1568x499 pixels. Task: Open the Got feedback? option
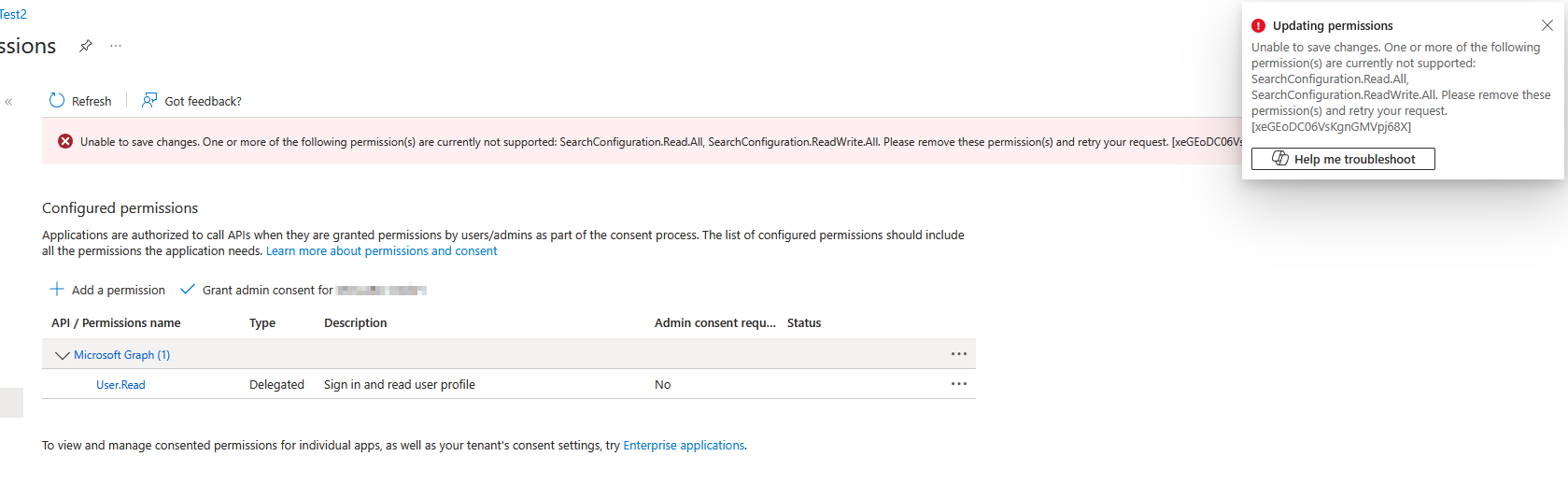191,101
